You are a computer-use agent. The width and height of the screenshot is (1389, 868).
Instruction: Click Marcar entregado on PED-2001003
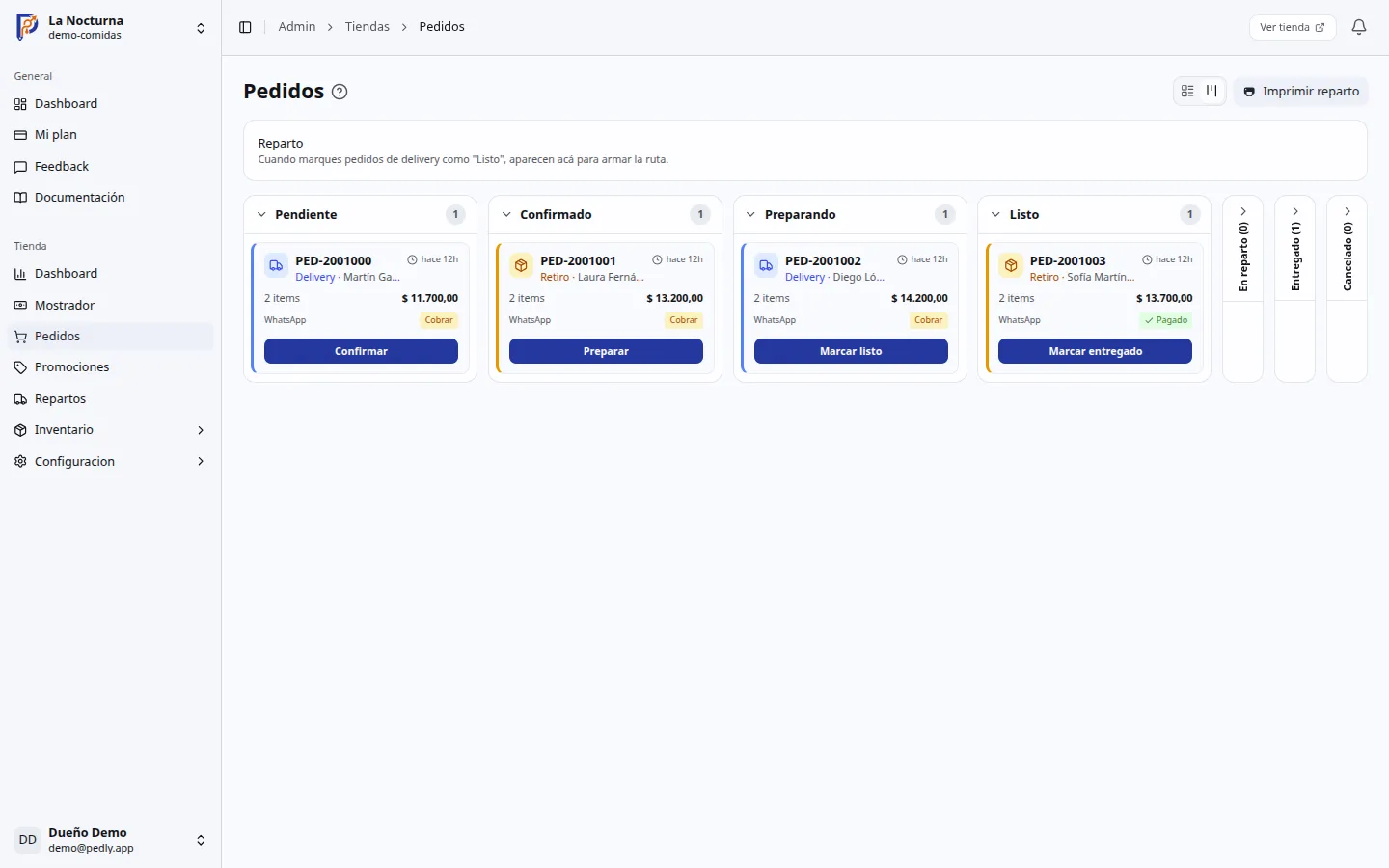1095,351
